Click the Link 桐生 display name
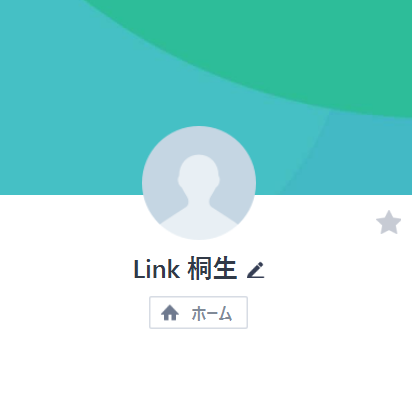The width and height of the screenshot is (412, 410). (x=185, y=269)
